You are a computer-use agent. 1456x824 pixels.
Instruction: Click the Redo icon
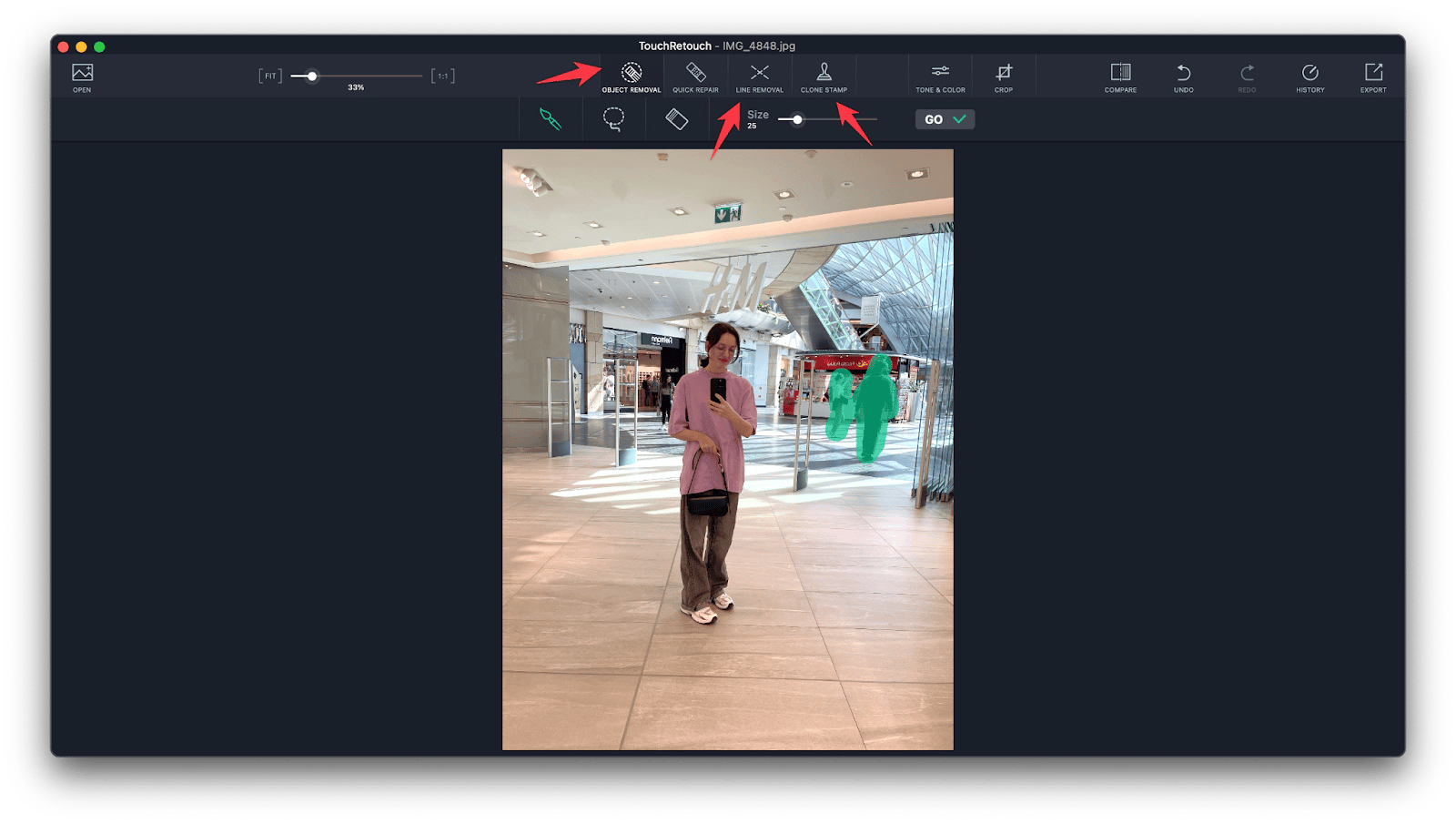tap(1247, 77)
